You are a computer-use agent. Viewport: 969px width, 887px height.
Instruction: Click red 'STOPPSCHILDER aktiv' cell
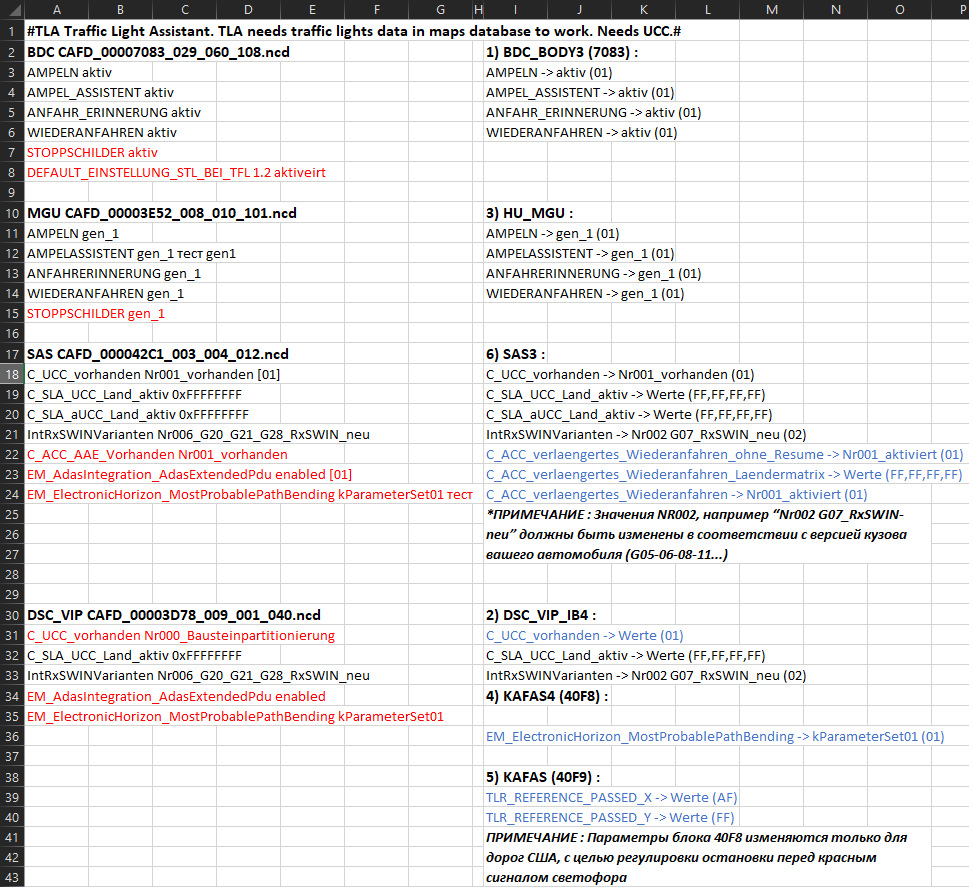click(x=92, y=152)
